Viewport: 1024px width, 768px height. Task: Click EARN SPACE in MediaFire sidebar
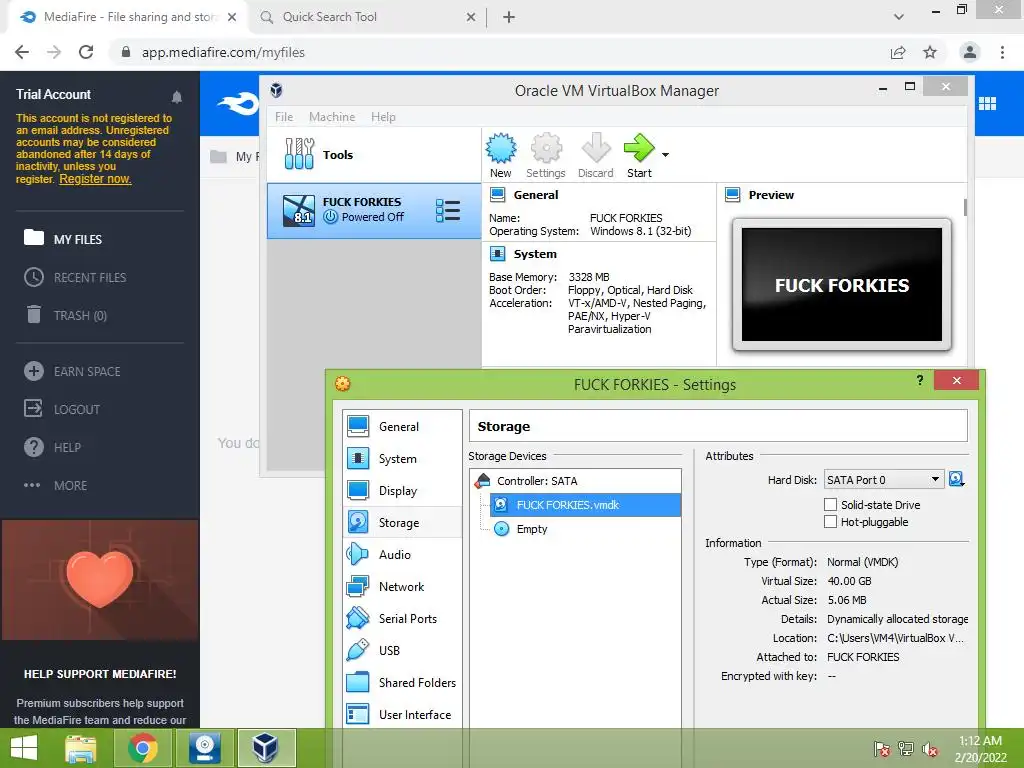point(72,372)
